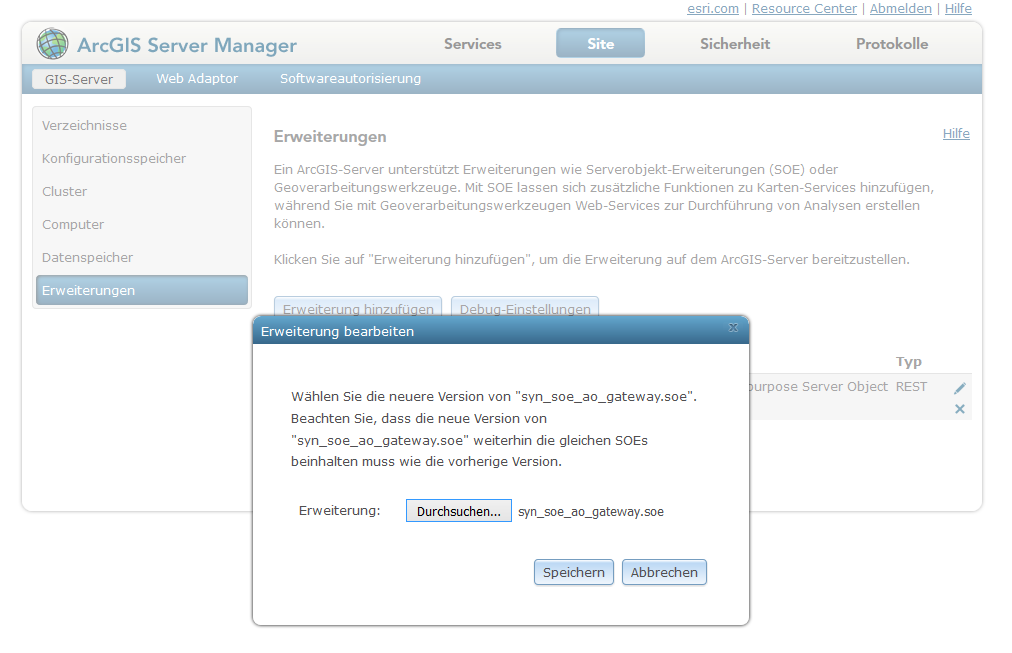This screenshot has height=653, width=1012.
Task: Click the Durchsuchen button
Action: click(458, 510)
